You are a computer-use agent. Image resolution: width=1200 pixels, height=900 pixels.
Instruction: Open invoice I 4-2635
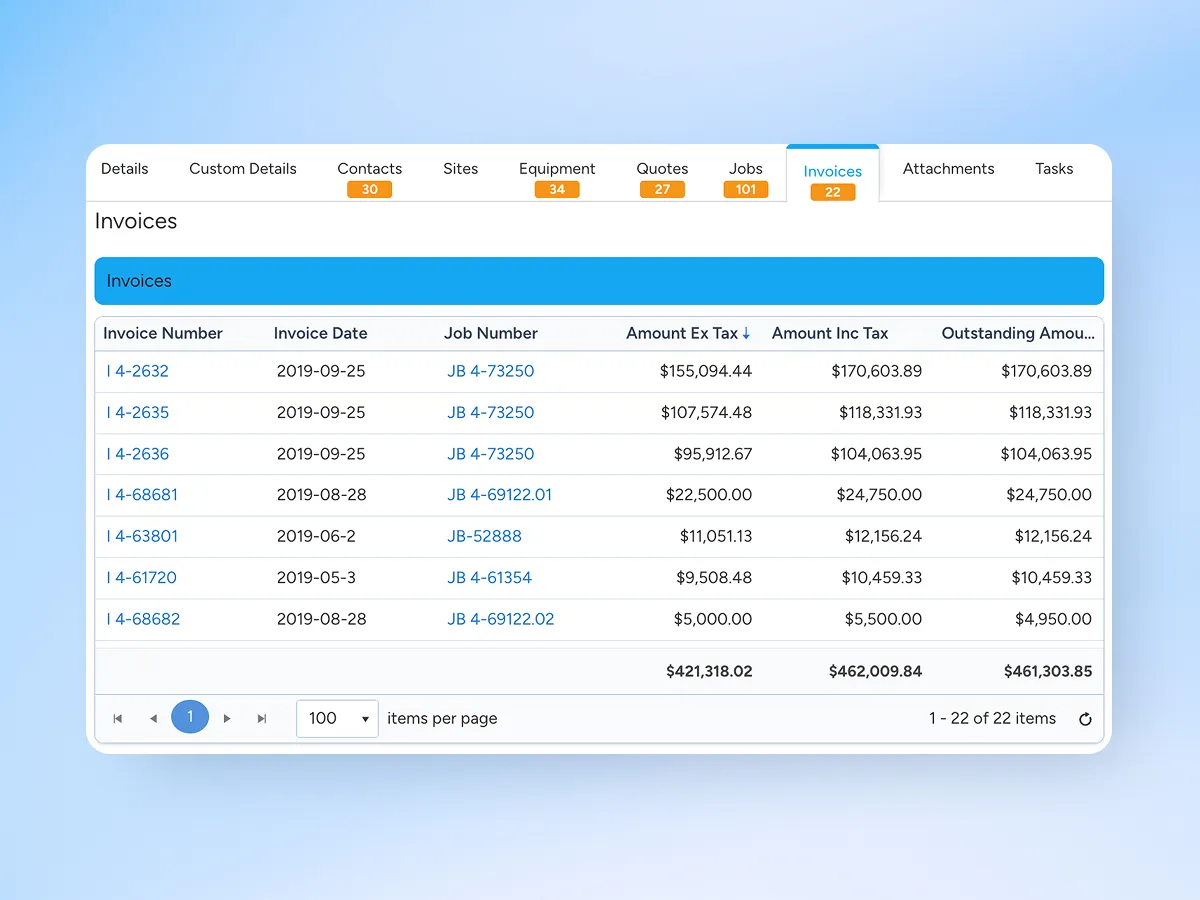pyautogui.click(x=138, y=412)
